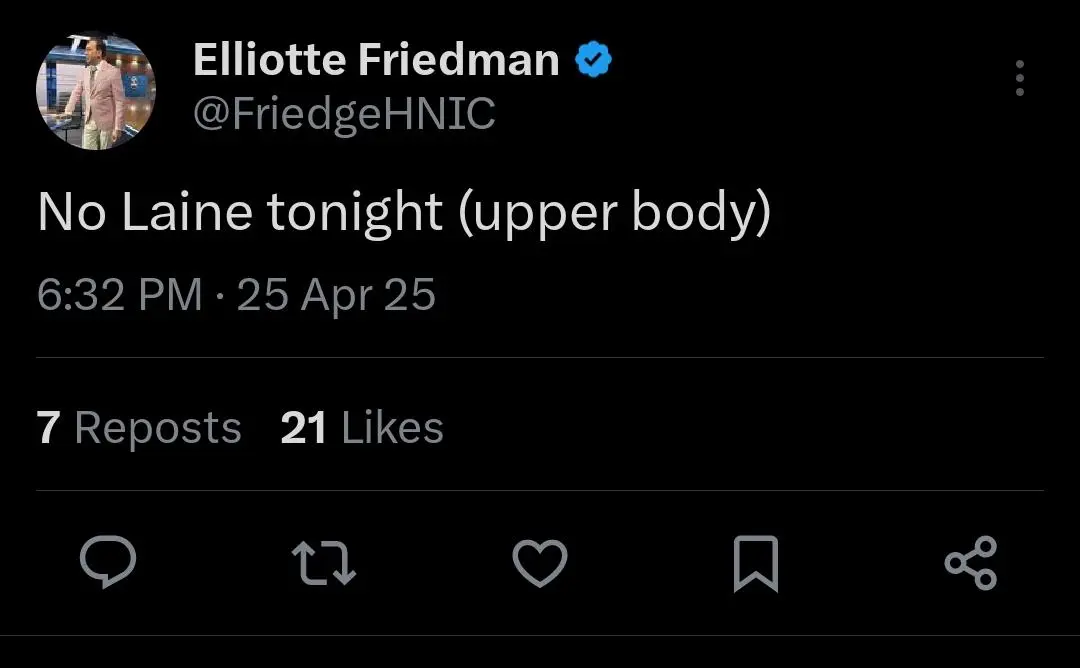Click the 25 Apr 25 date
Image resolution: width=1080 pixels, height=668 pixels.
[x=336, y=295]
